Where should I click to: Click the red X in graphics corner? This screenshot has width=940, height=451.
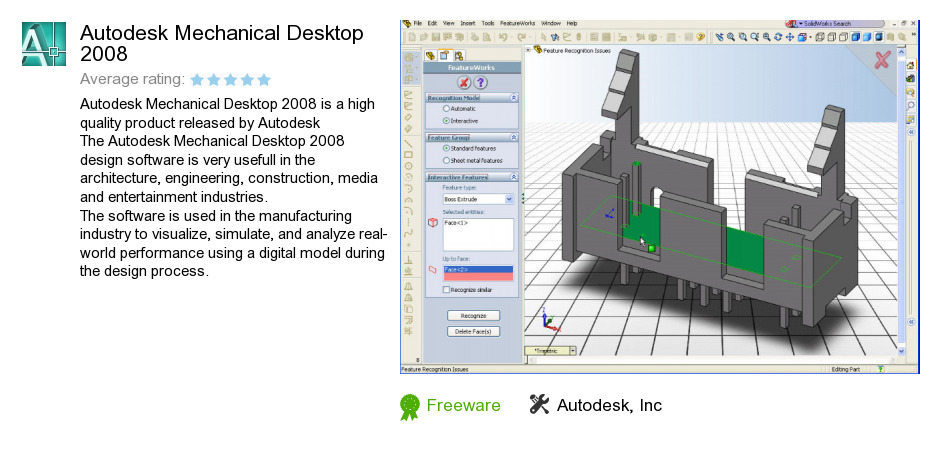click(882, 59)
